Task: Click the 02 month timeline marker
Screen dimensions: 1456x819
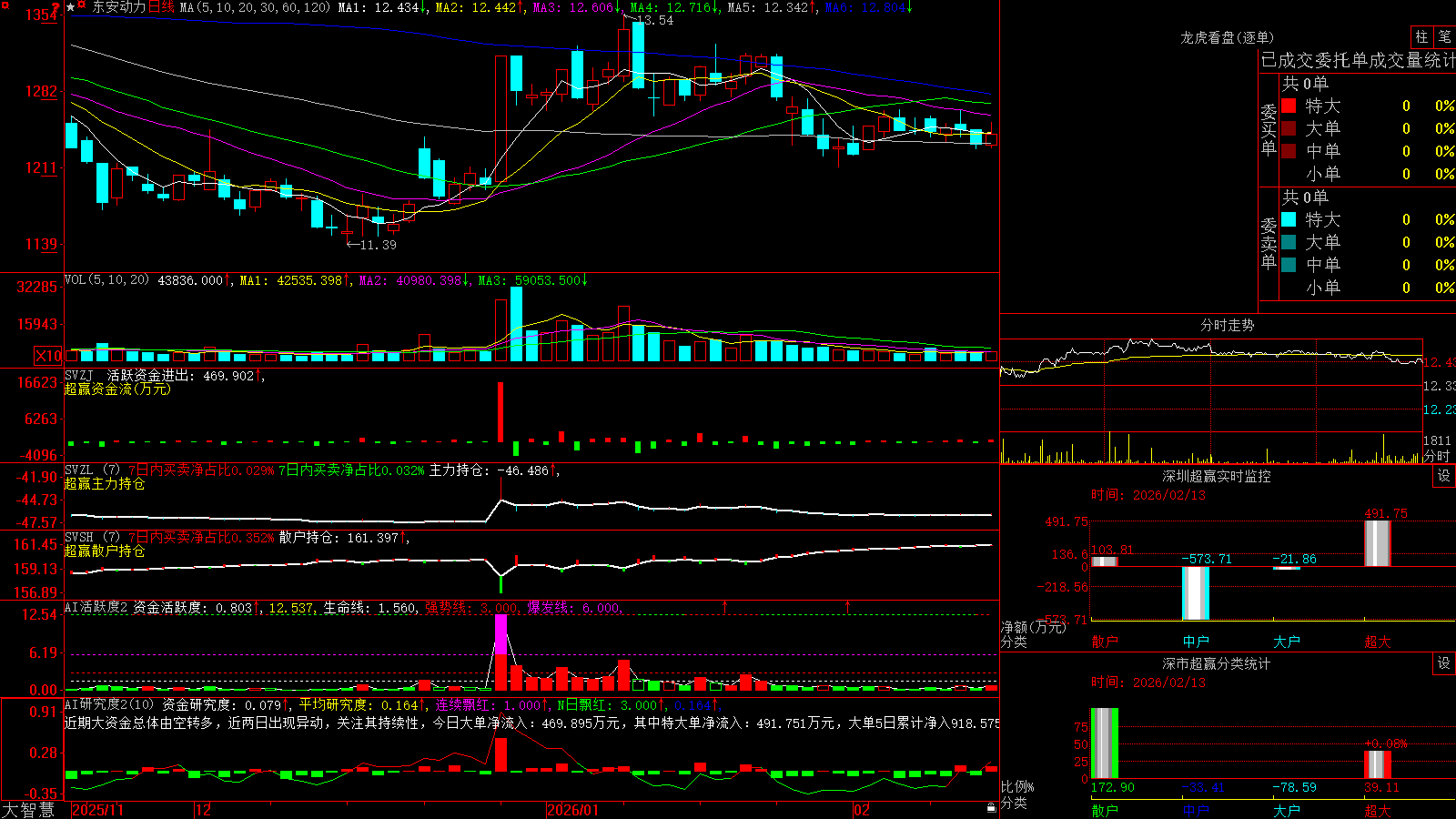Action: 862,810
